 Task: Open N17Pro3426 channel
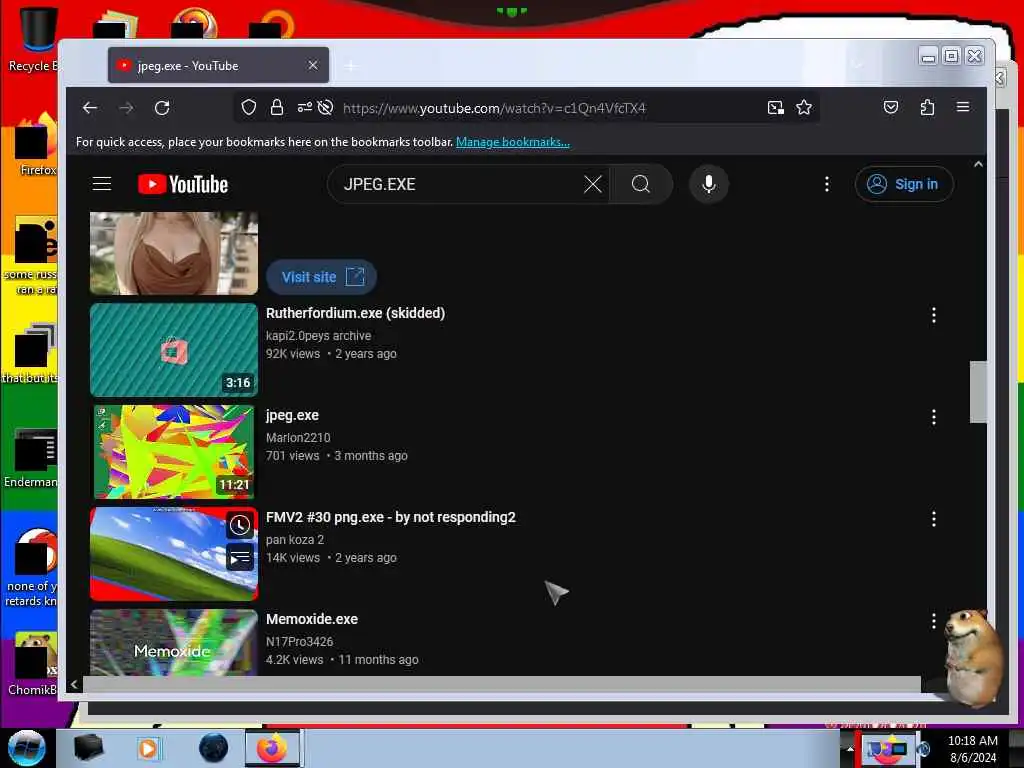point(299,641)
